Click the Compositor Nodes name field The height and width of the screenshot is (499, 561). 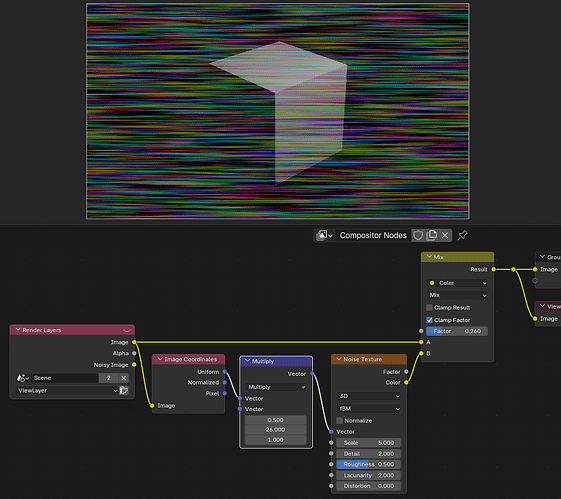[x=373, y=235]
